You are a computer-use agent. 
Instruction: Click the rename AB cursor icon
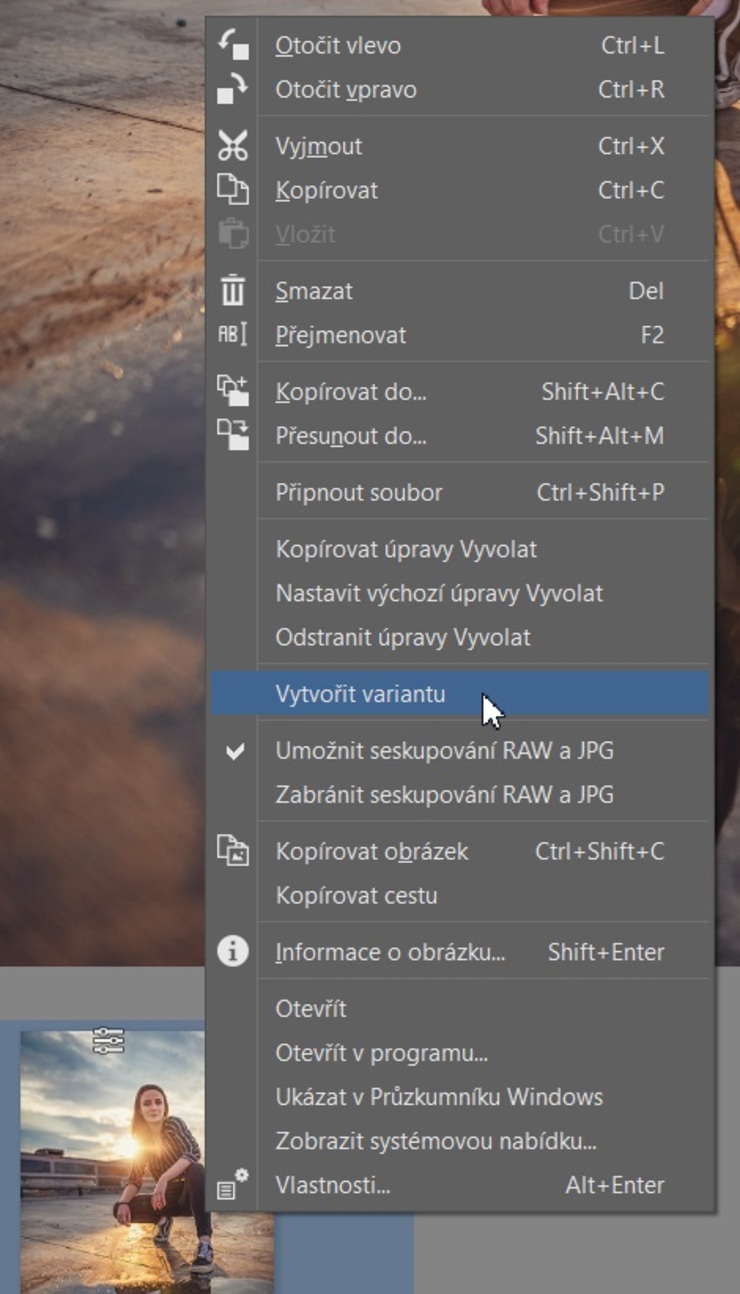click(x=233, y=335)
